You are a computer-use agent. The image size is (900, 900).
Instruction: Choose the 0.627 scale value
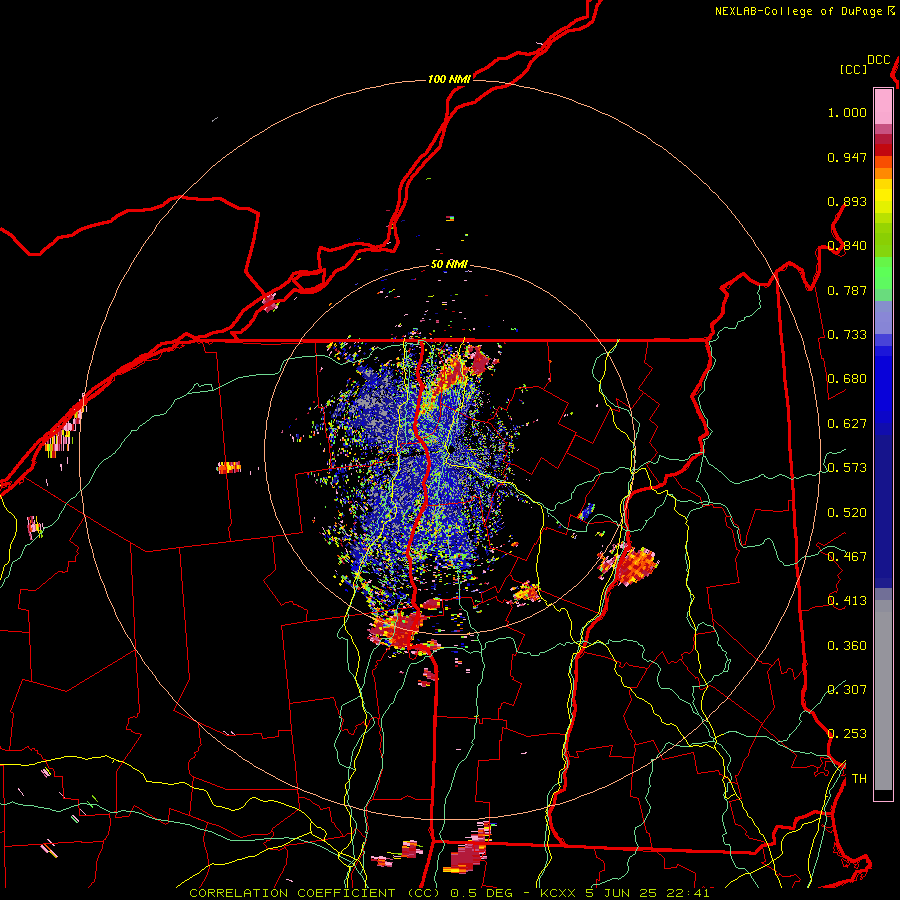[x=847, y=424]
